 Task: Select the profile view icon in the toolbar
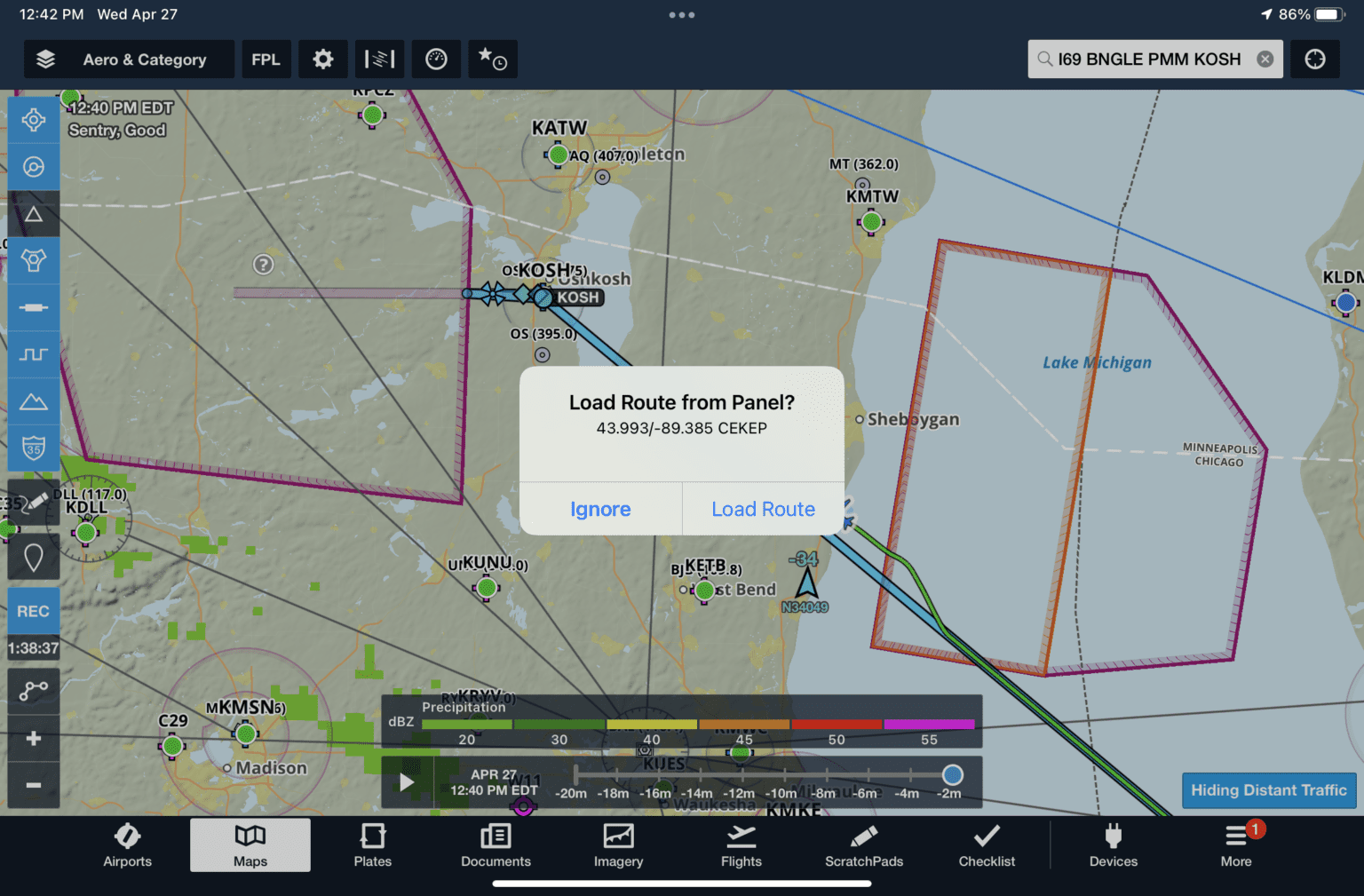[379, 59]
